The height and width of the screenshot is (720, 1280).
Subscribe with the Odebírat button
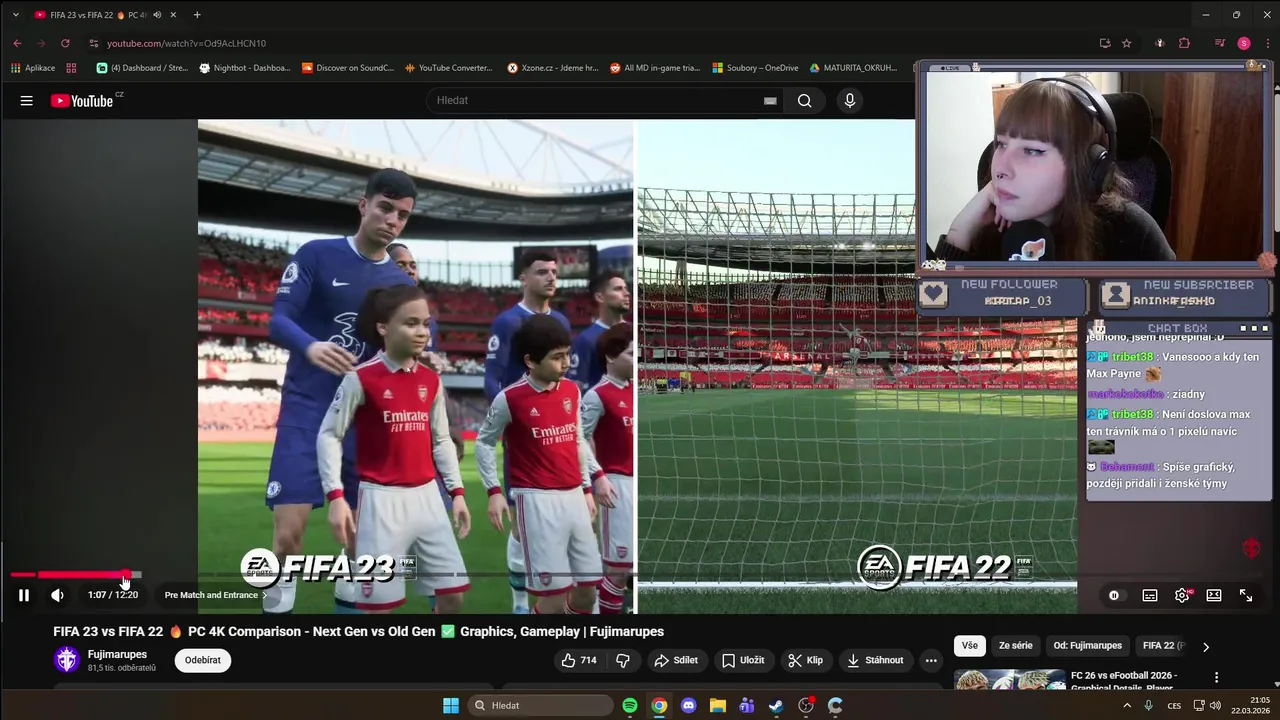point(202,660)
